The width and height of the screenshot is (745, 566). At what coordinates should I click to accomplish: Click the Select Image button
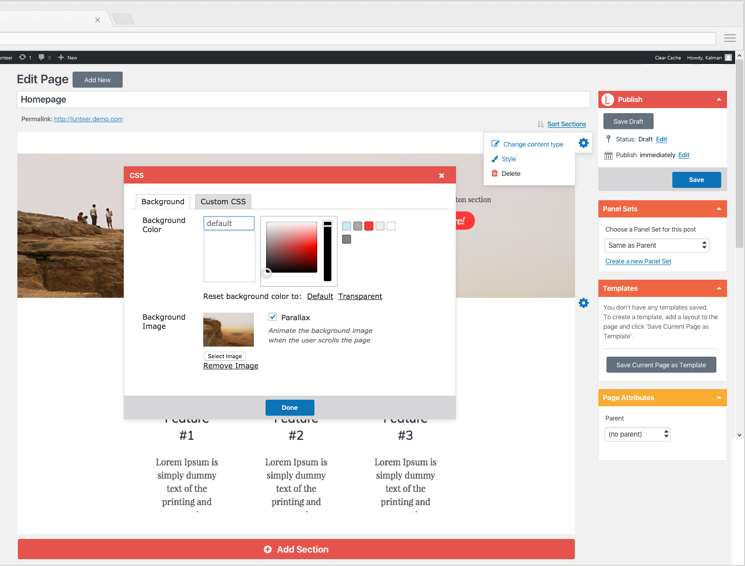(224, 356)
